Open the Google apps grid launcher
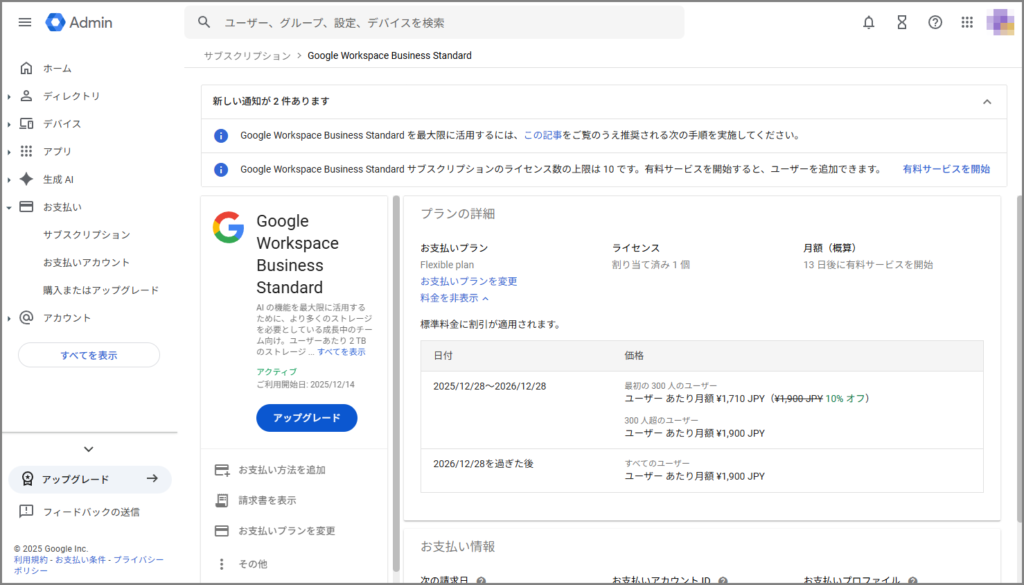Image resolution: width=1024 pixels, height=585 pixels. click(967, 22)
